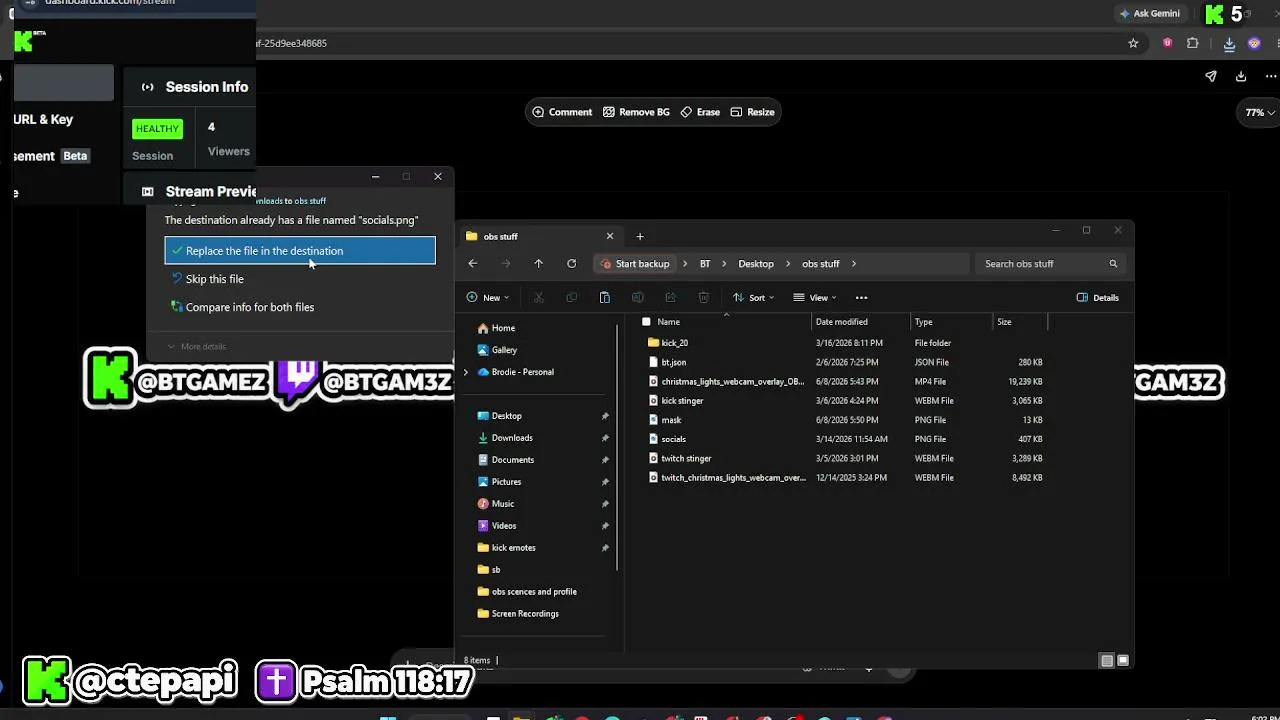Switch to large thumbnails view icon in status bar
Image resolution: width=1280 pixels, height=720 pixels.
[1123, 661]
